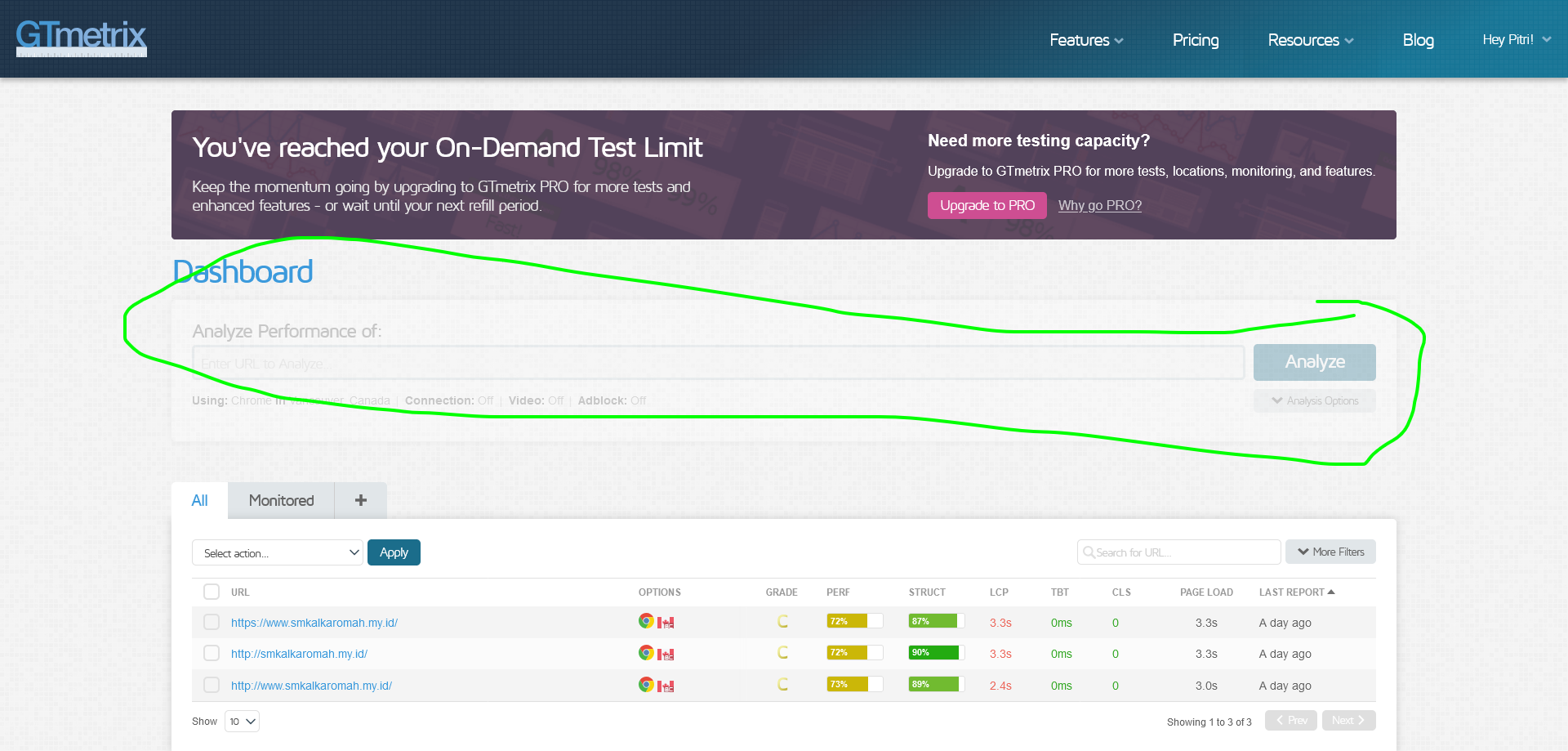Viewport: 1568px width, 751px height.
Task: Click the GTmetrix logo
Action: 82,38
